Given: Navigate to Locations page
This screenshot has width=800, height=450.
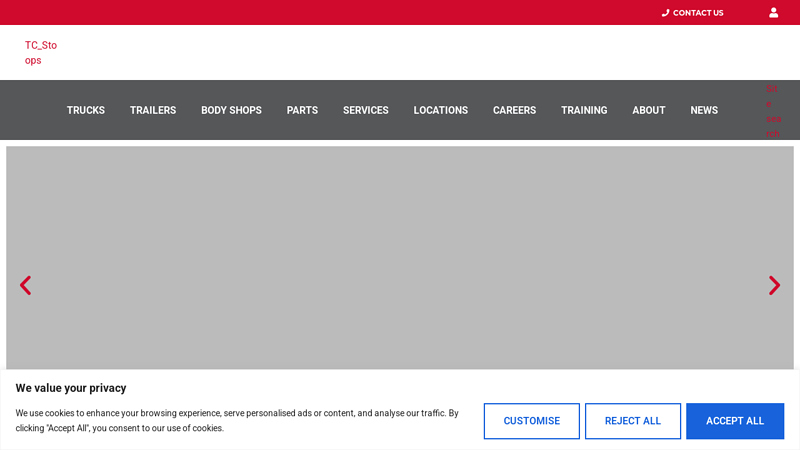Looking at the screenshot, I should 441,111.
